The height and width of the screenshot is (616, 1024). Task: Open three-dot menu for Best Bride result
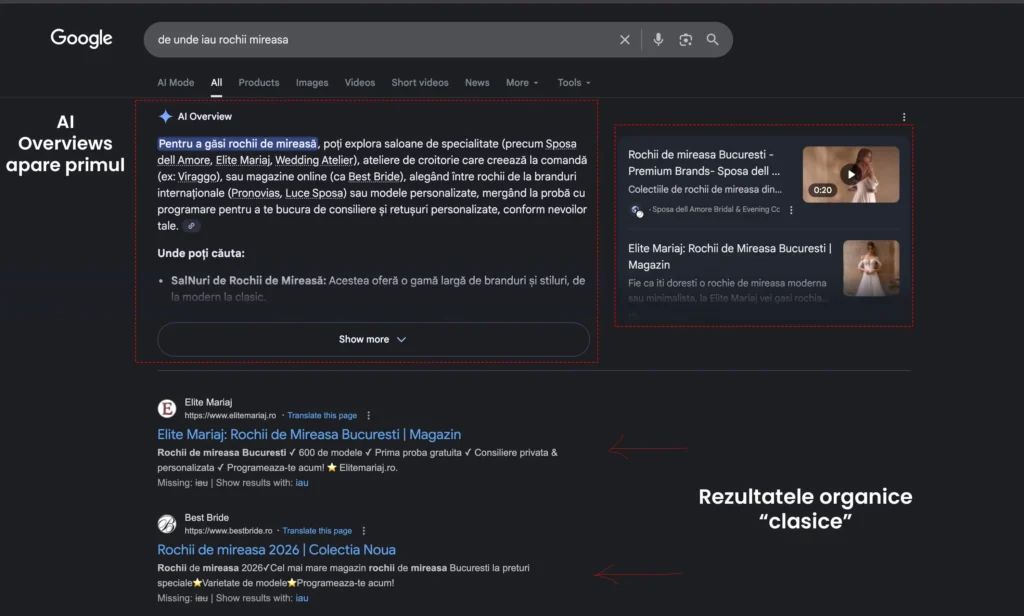click(x=363, y=531)
